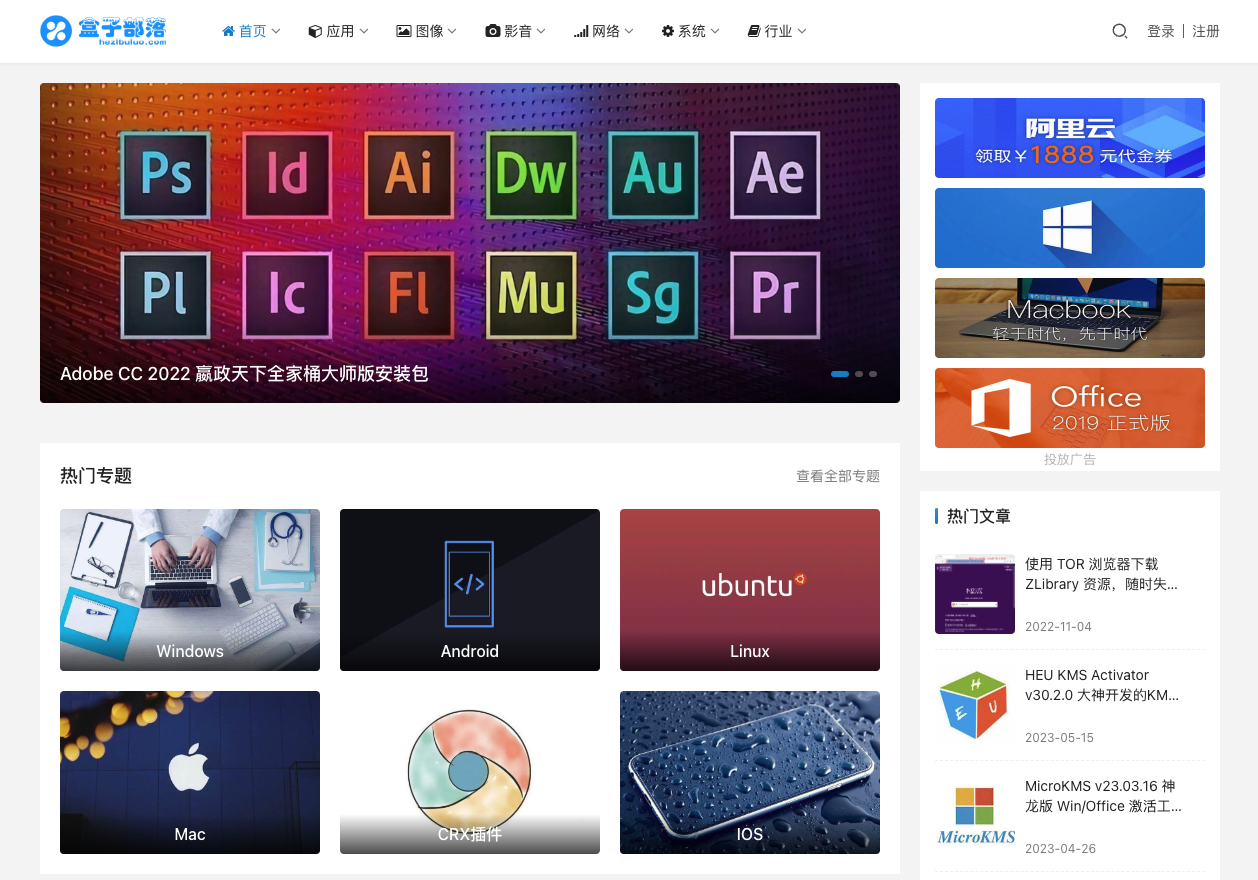
Task: Click the Au Audition icon in banner
Action: pyautogui.click(x=654, y=174)
